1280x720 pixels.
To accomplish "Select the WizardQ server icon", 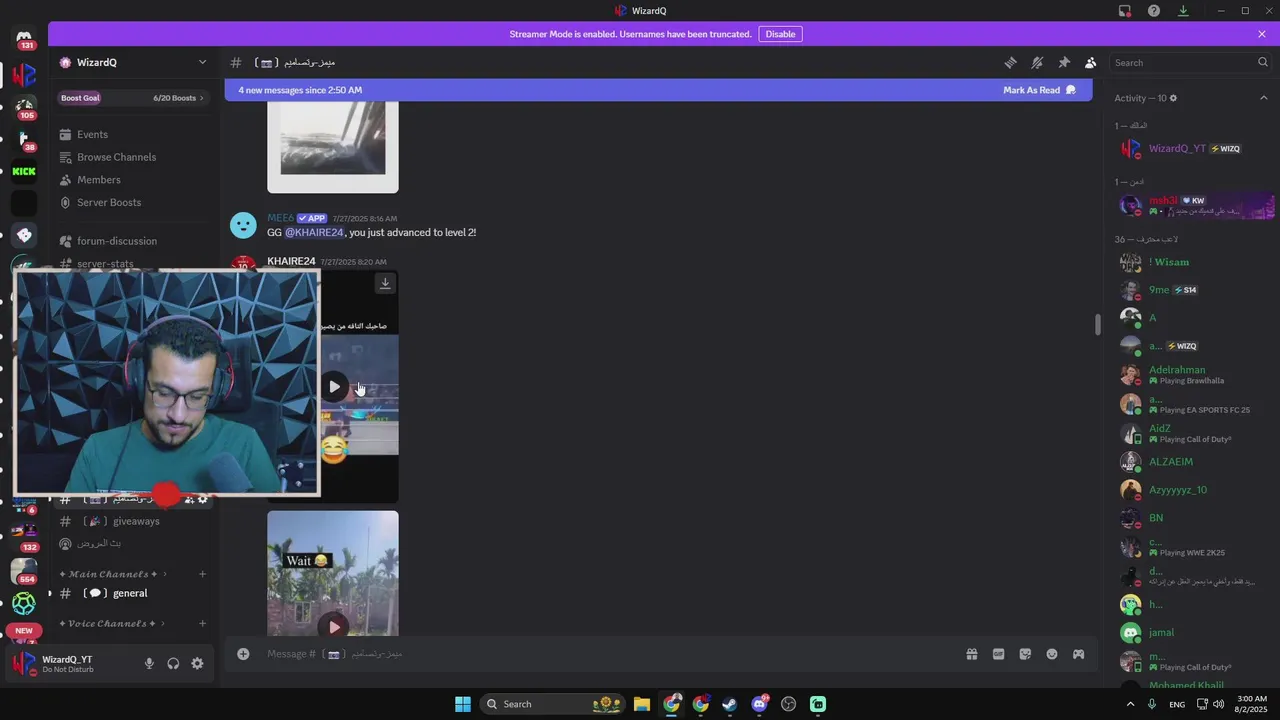I will [24, 75].
